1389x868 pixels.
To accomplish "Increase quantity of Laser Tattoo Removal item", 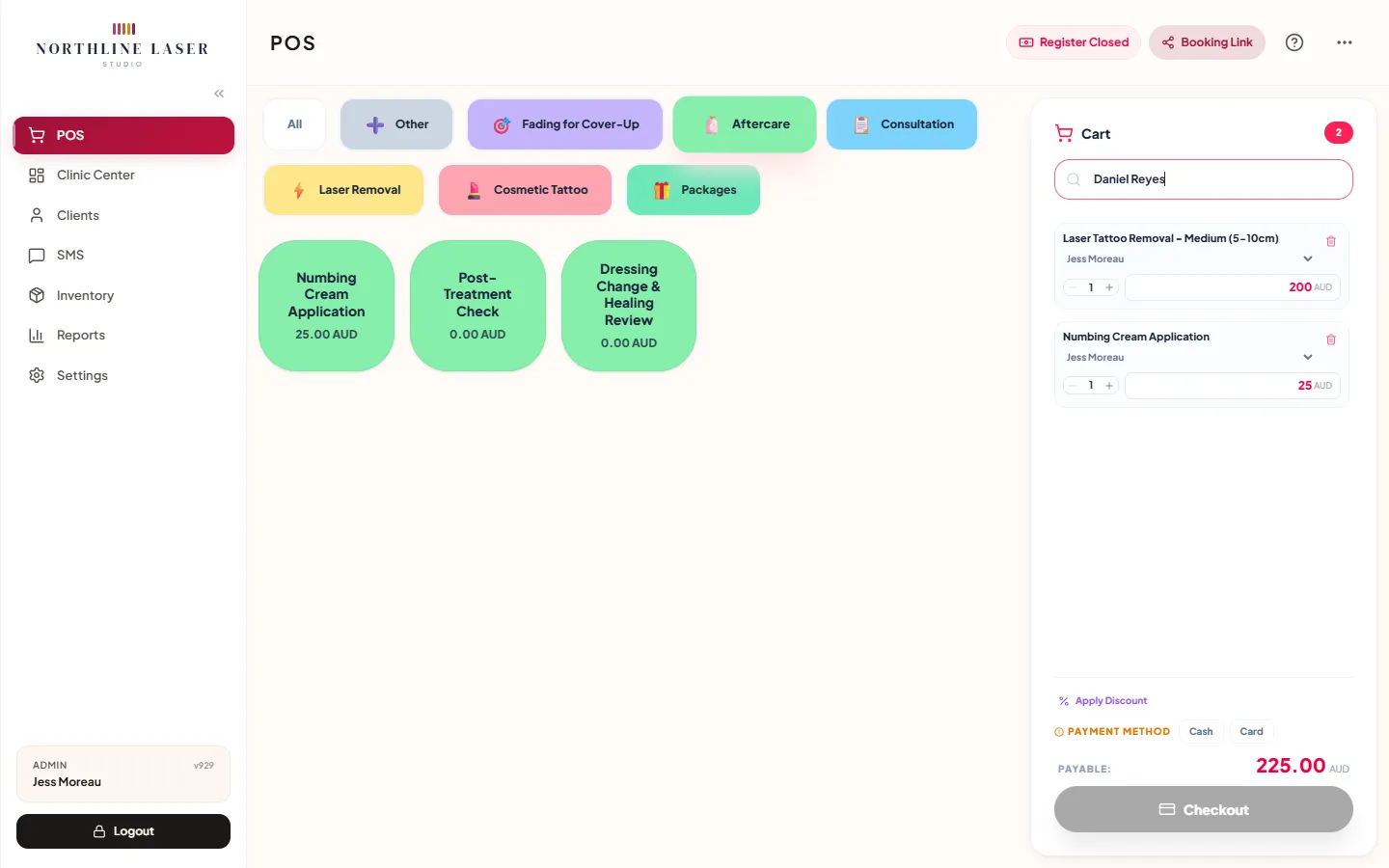I will (1109, 287).
